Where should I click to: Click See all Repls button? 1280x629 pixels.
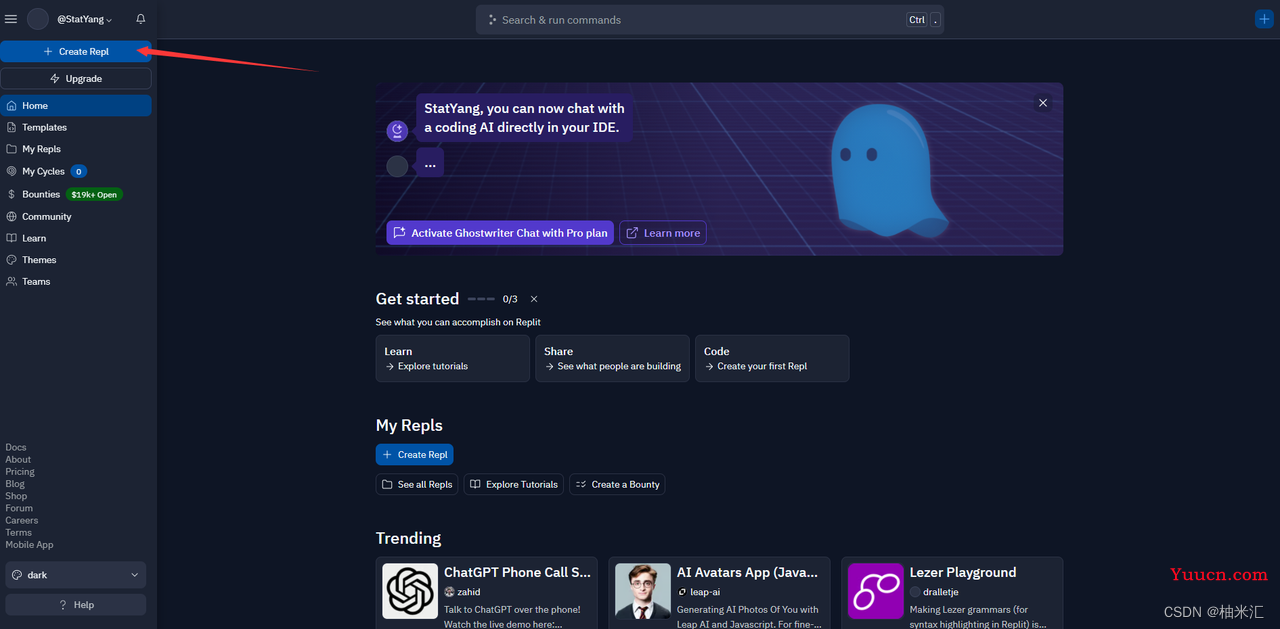[417, 484]
